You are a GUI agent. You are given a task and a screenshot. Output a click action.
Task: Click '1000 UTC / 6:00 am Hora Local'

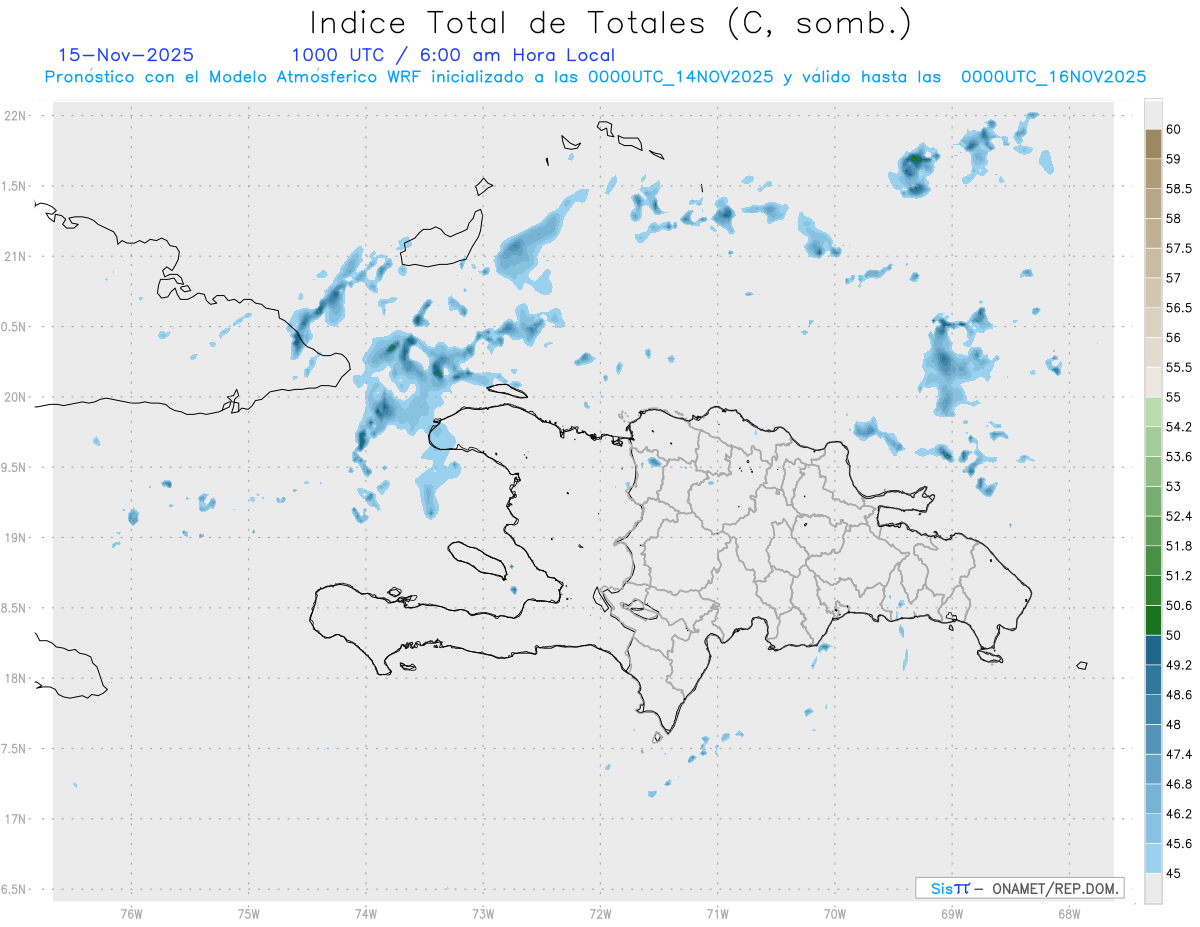453,56
